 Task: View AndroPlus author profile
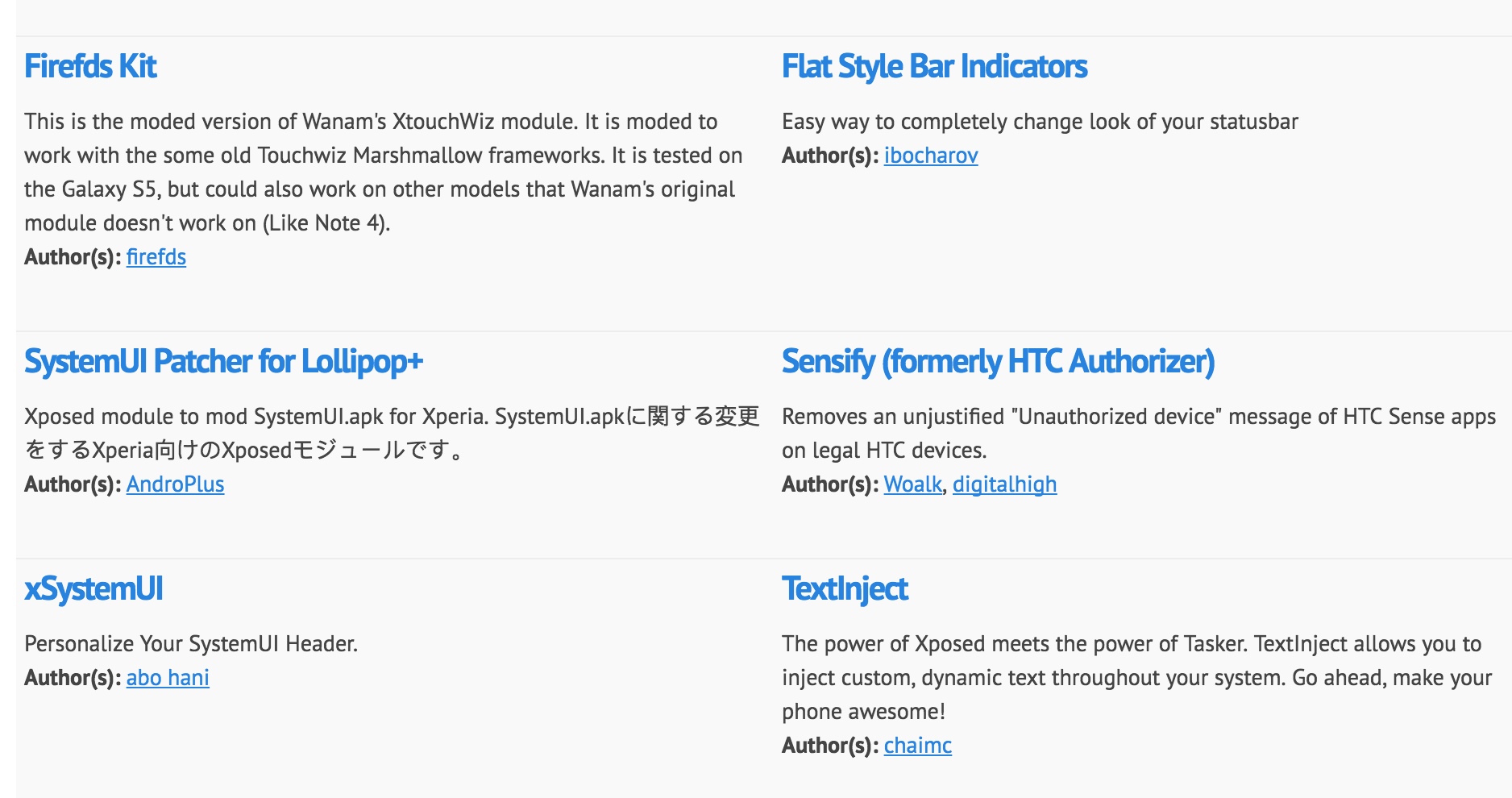175,484
